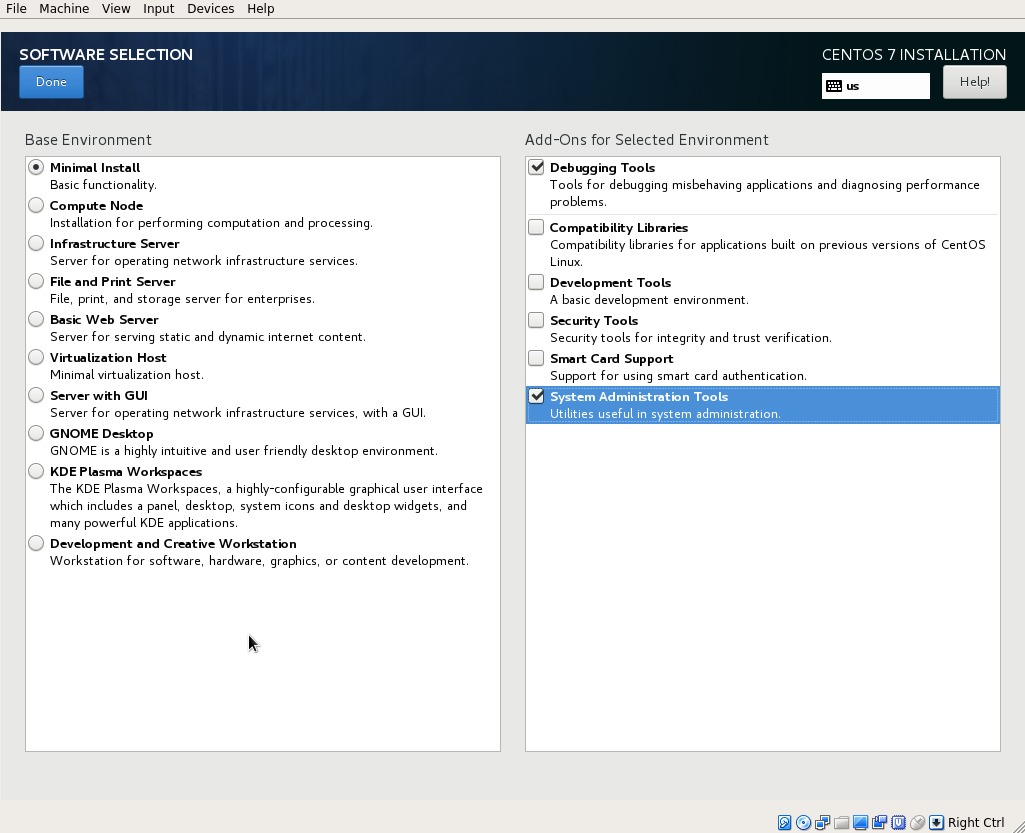Click the hard disk activity icon in status bar
1025x833 pixels.
pos(785,822)
